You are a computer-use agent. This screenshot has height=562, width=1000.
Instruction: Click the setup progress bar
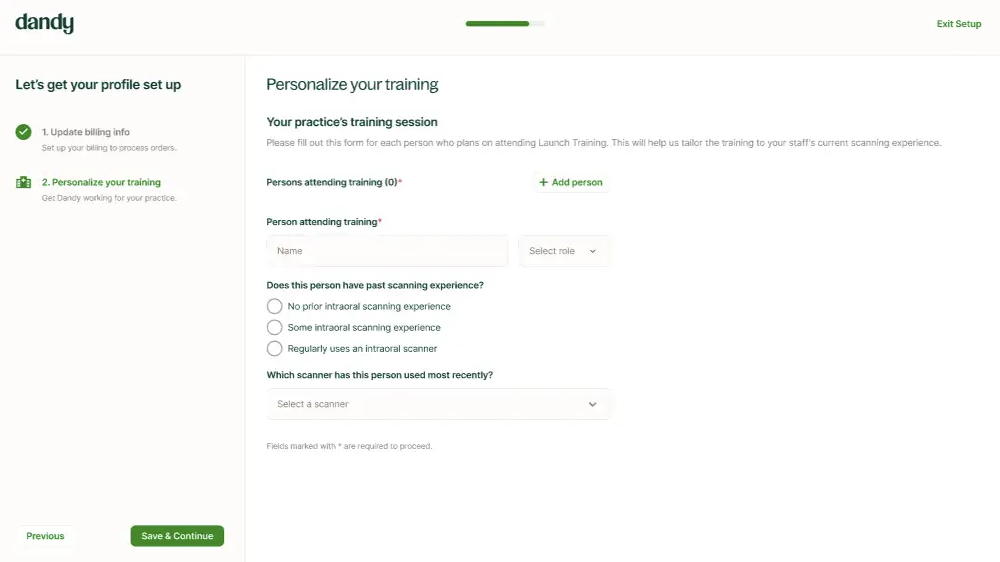[x=505, y=23]
